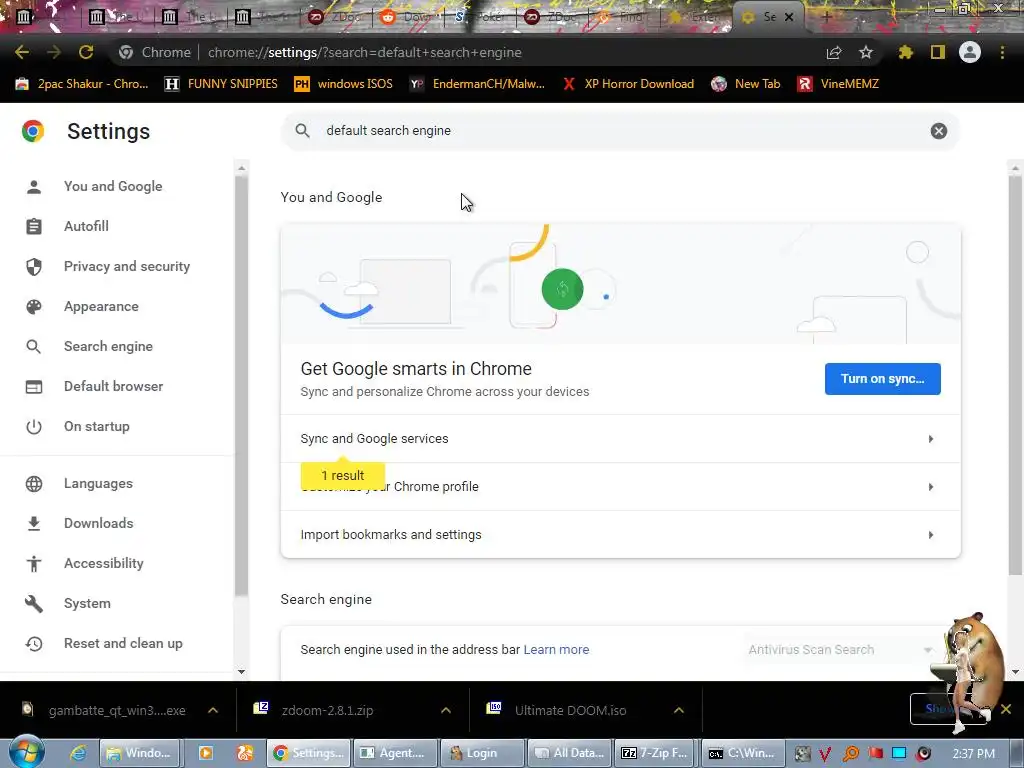This screenshot has height=768, width=1024.
Task: Open the EndermanCH/Malw... bookmark
Action: (477, 84)
